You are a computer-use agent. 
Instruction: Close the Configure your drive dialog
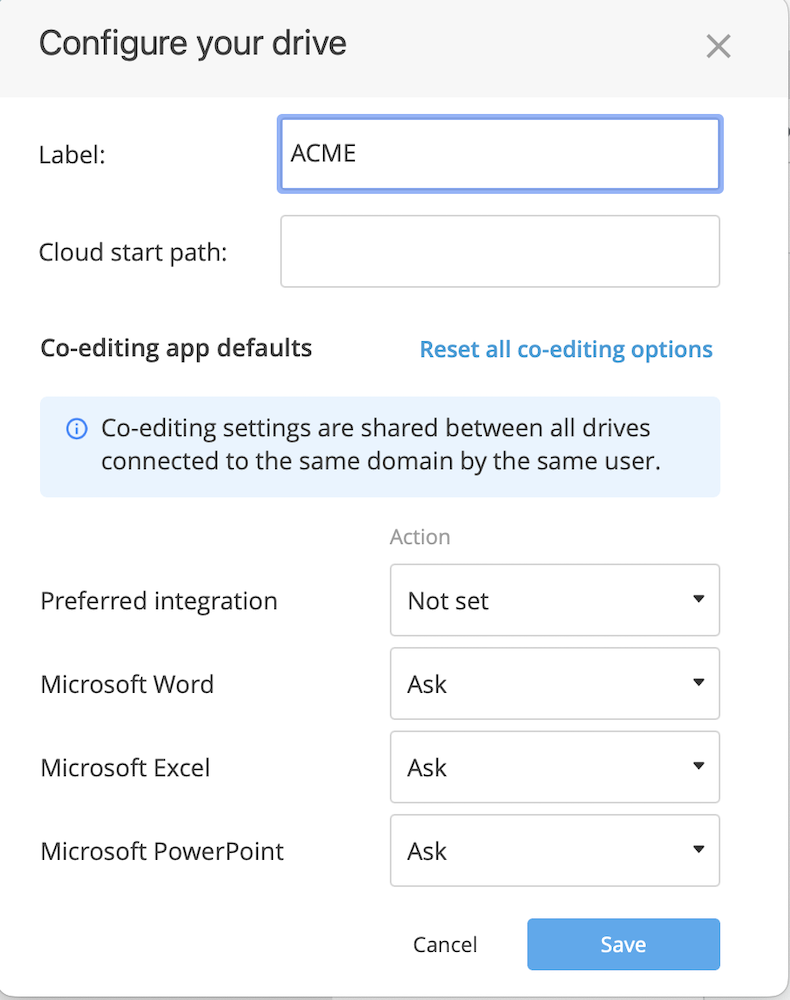click(718, 46)
